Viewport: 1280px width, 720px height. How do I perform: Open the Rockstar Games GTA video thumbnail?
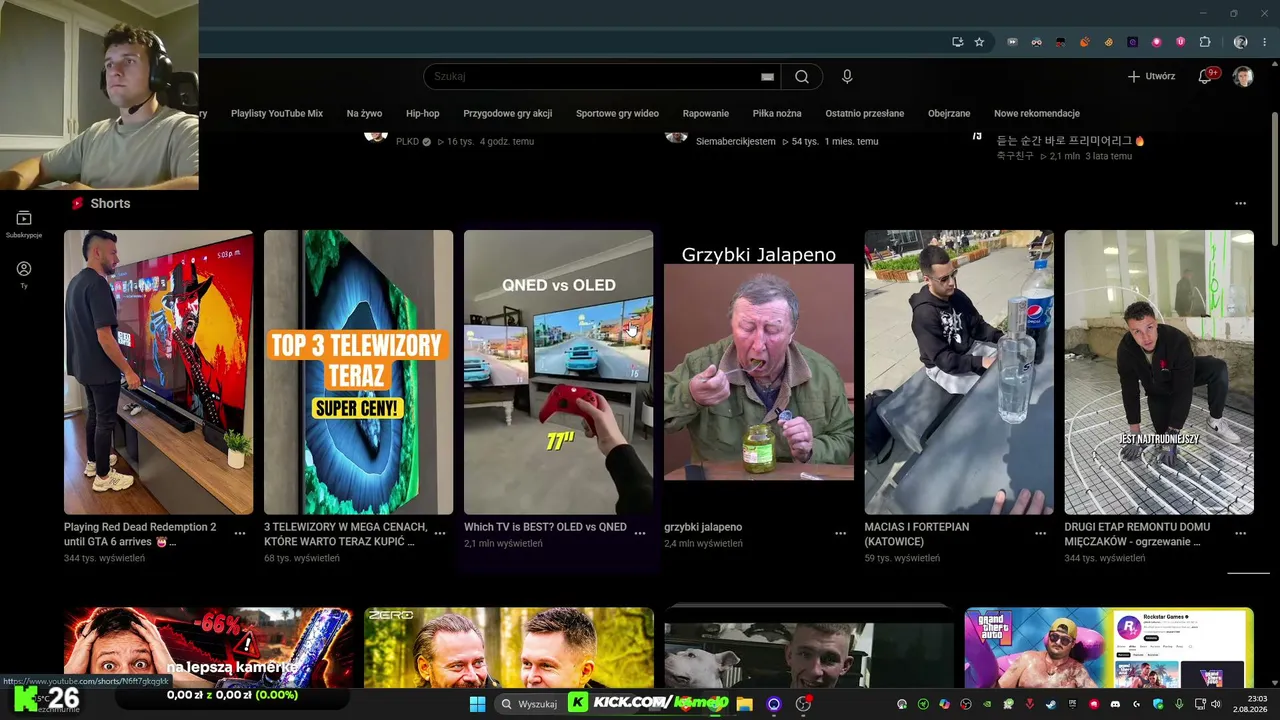coord(1109,647)
